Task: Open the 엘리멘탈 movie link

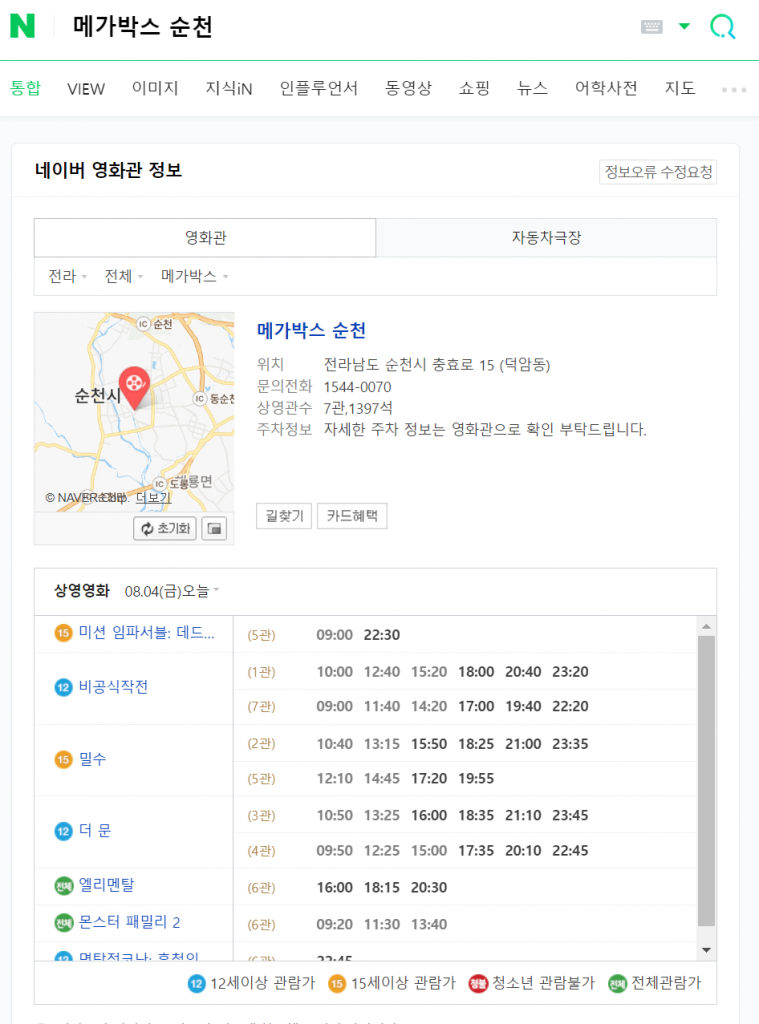Action: coord(106,885)
